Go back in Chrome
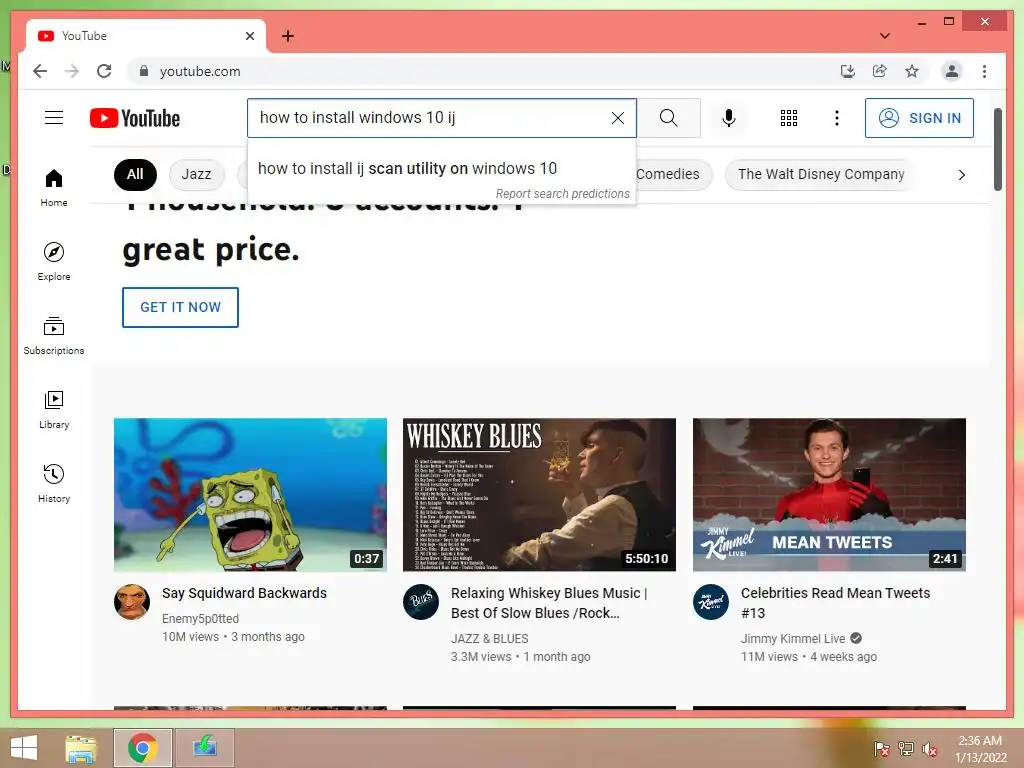The width and height of the screenshot is (1024, 768). [x=40, y=71]
